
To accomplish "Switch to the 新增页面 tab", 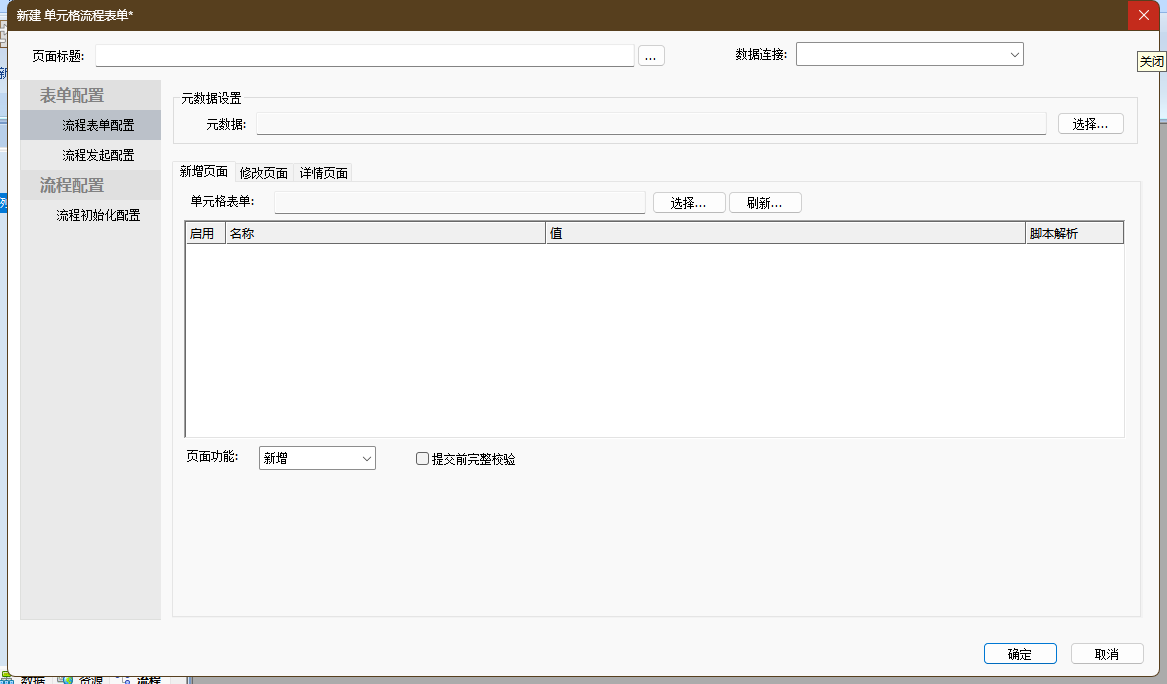I will point(204,172).
